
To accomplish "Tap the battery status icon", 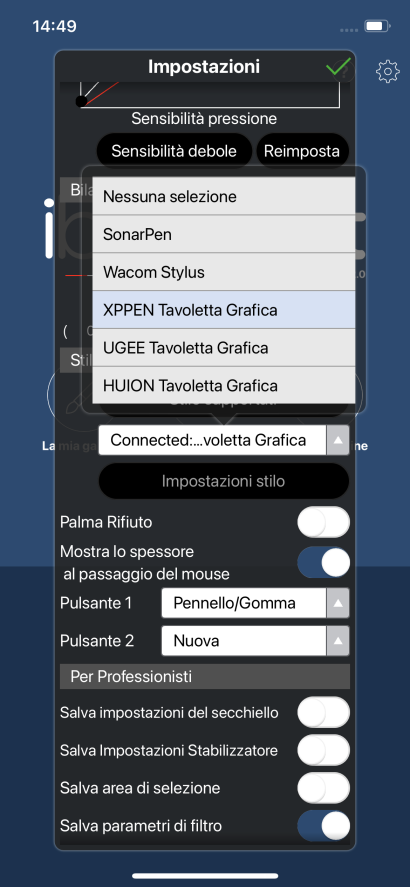I will coord(377,26).
